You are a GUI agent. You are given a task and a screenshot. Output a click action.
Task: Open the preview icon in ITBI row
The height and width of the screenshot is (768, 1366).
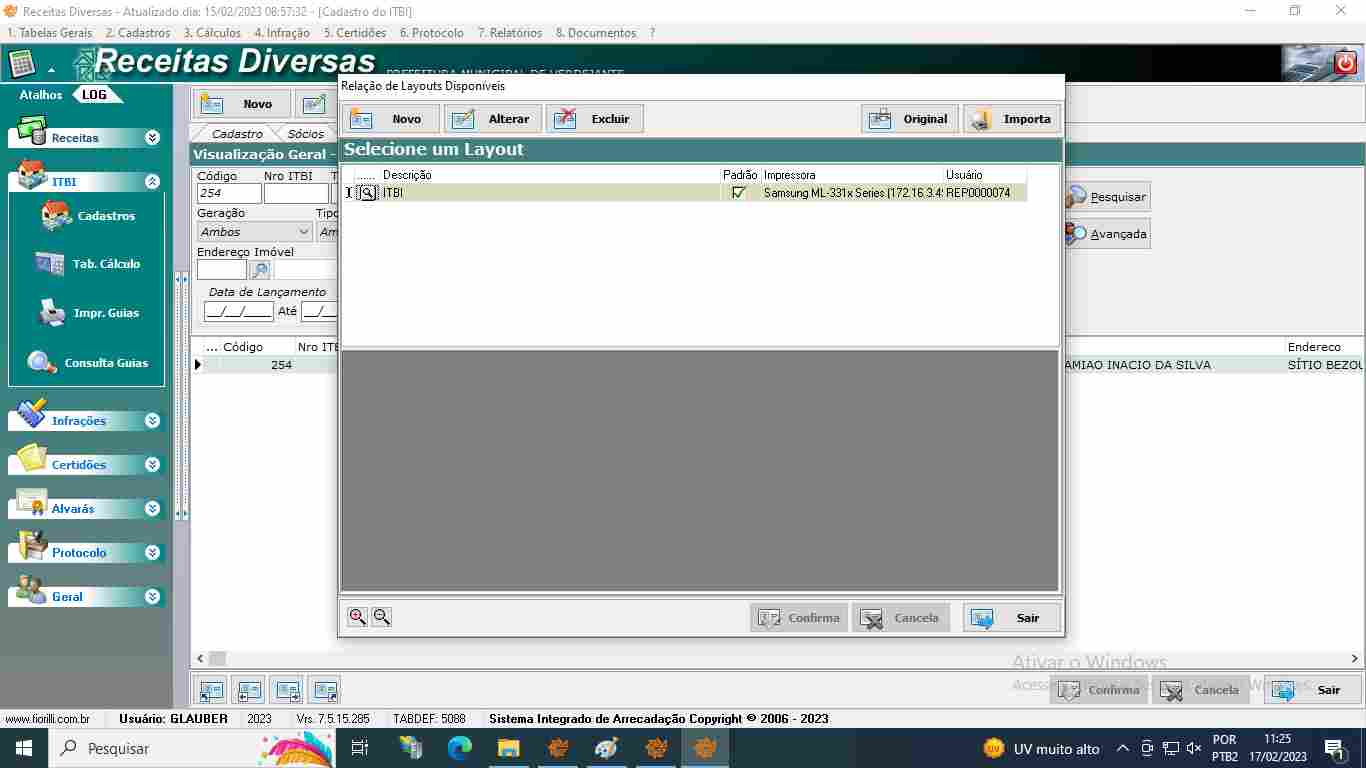click(x=367, y=193)
